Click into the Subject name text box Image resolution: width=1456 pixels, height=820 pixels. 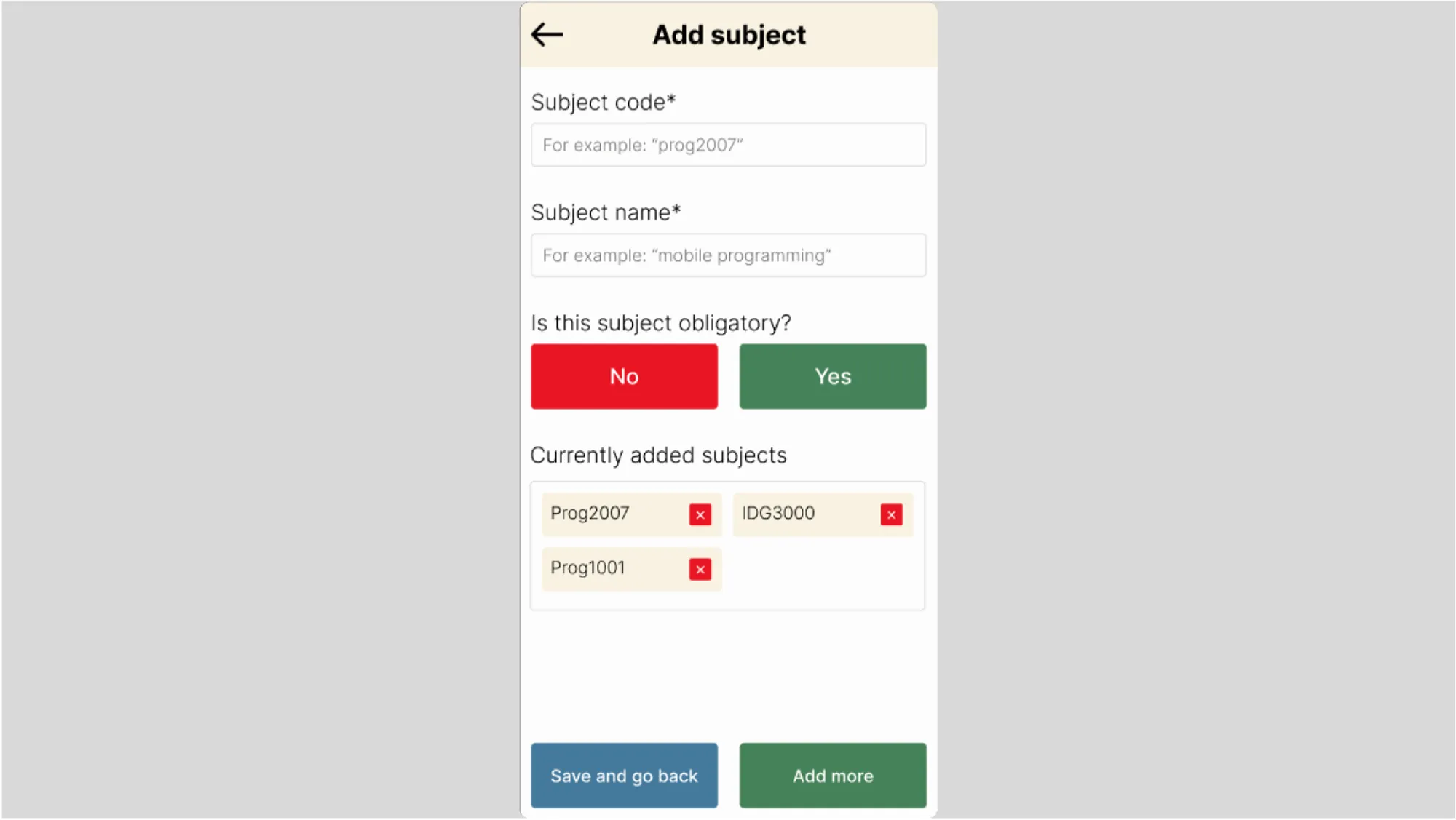coord(728,255)
